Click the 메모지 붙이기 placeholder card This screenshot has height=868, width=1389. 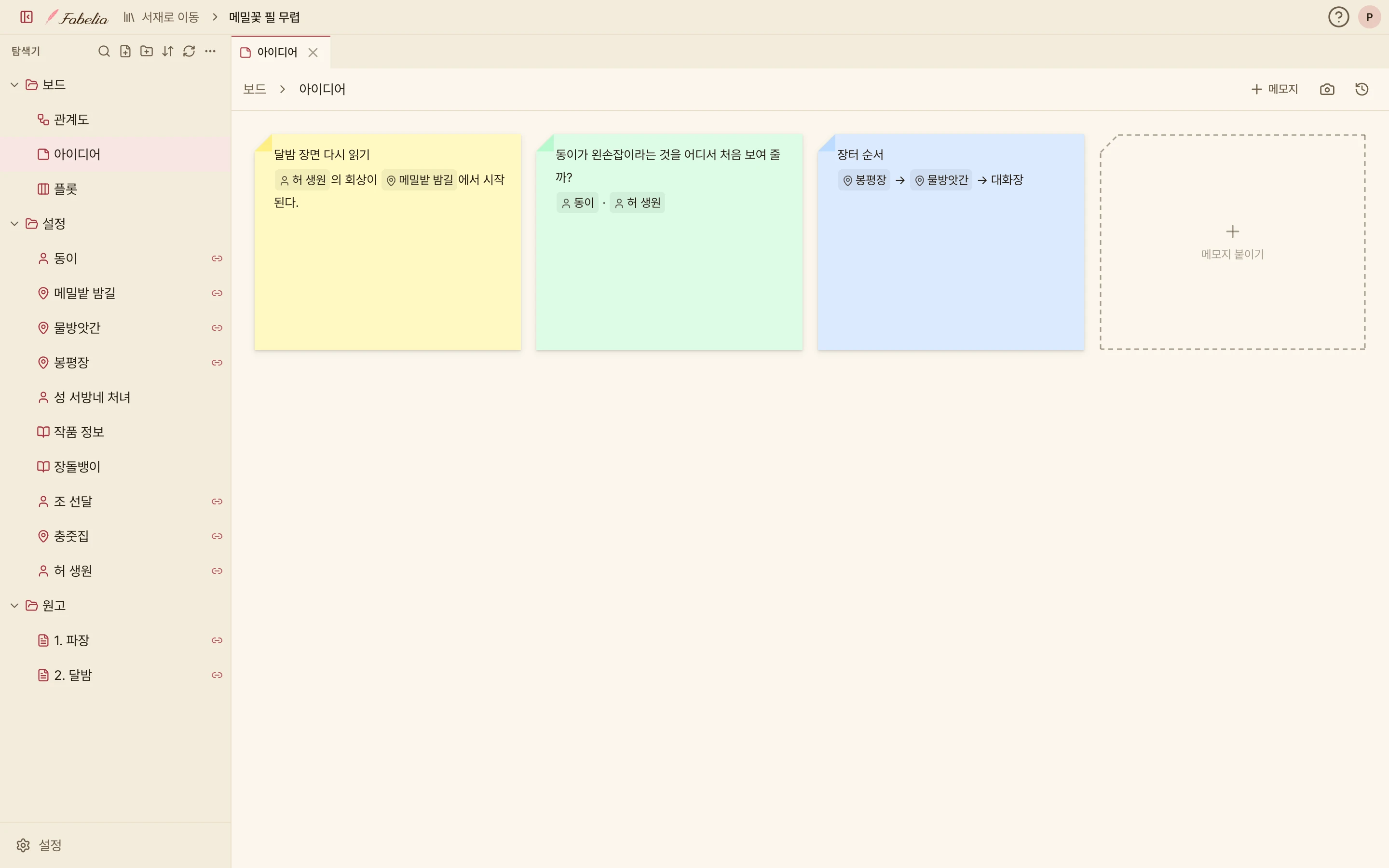pyautogui.click(x=1232, y=242)
